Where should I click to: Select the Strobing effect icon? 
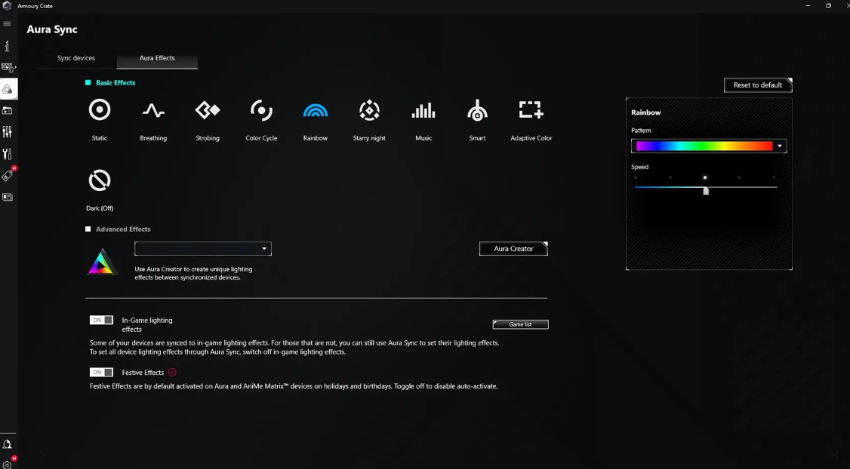[x=207, y=110]
